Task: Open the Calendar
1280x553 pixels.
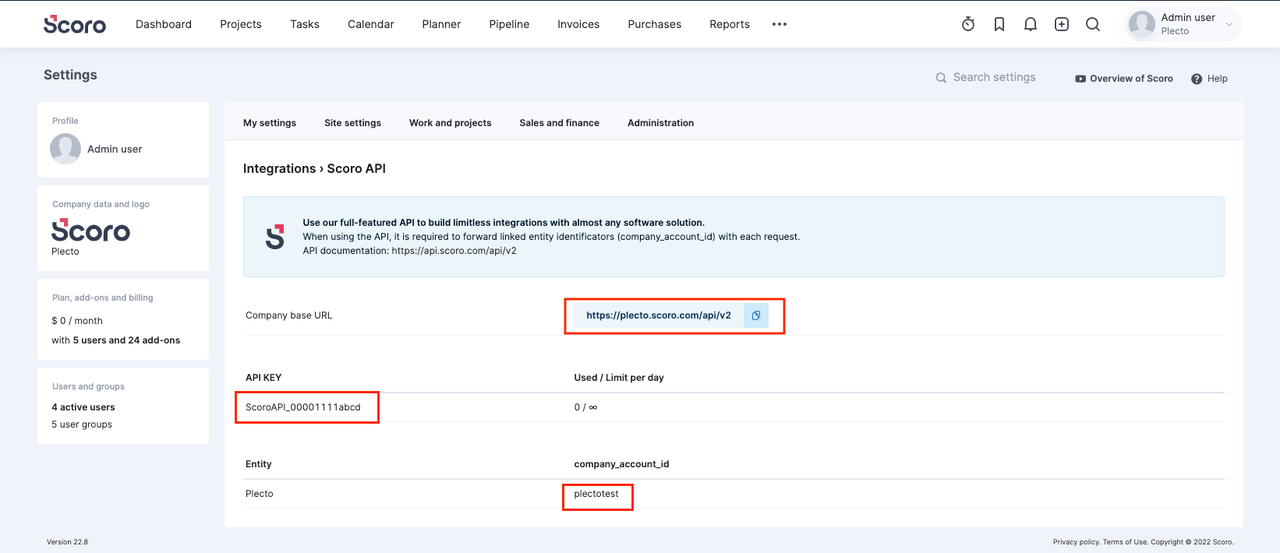Action: tap(370, 24)
